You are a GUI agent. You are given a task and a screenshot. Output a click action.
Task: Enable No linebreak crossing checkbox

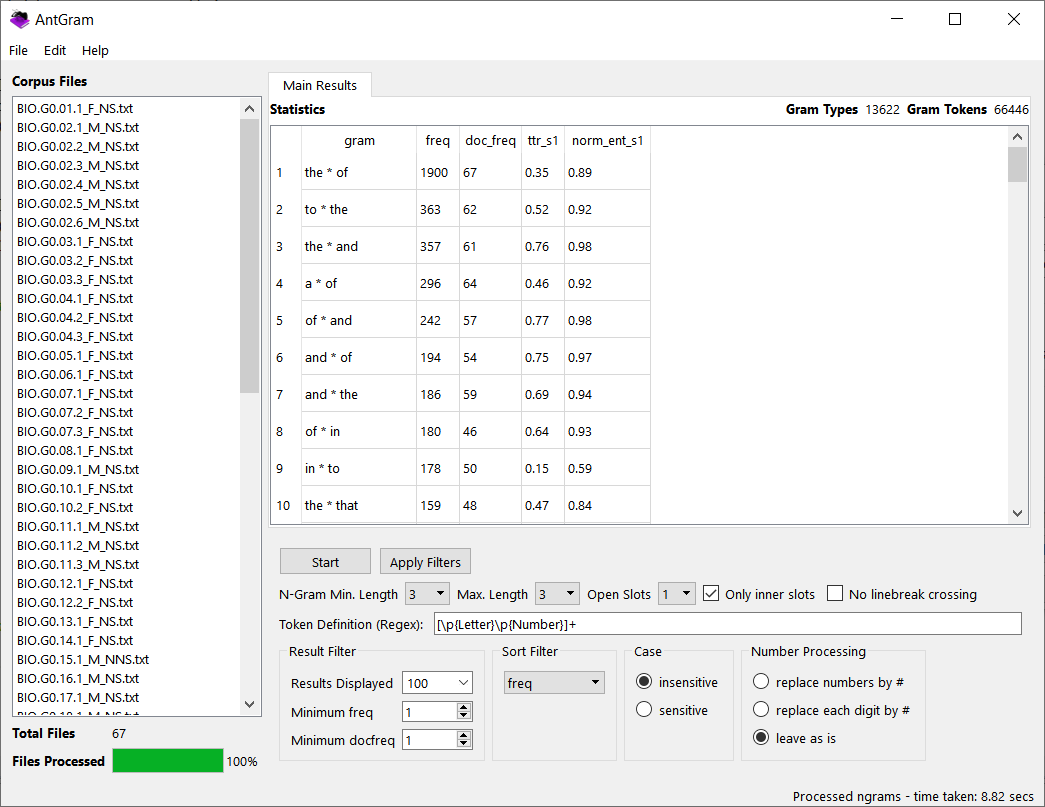tap(835, 594)
